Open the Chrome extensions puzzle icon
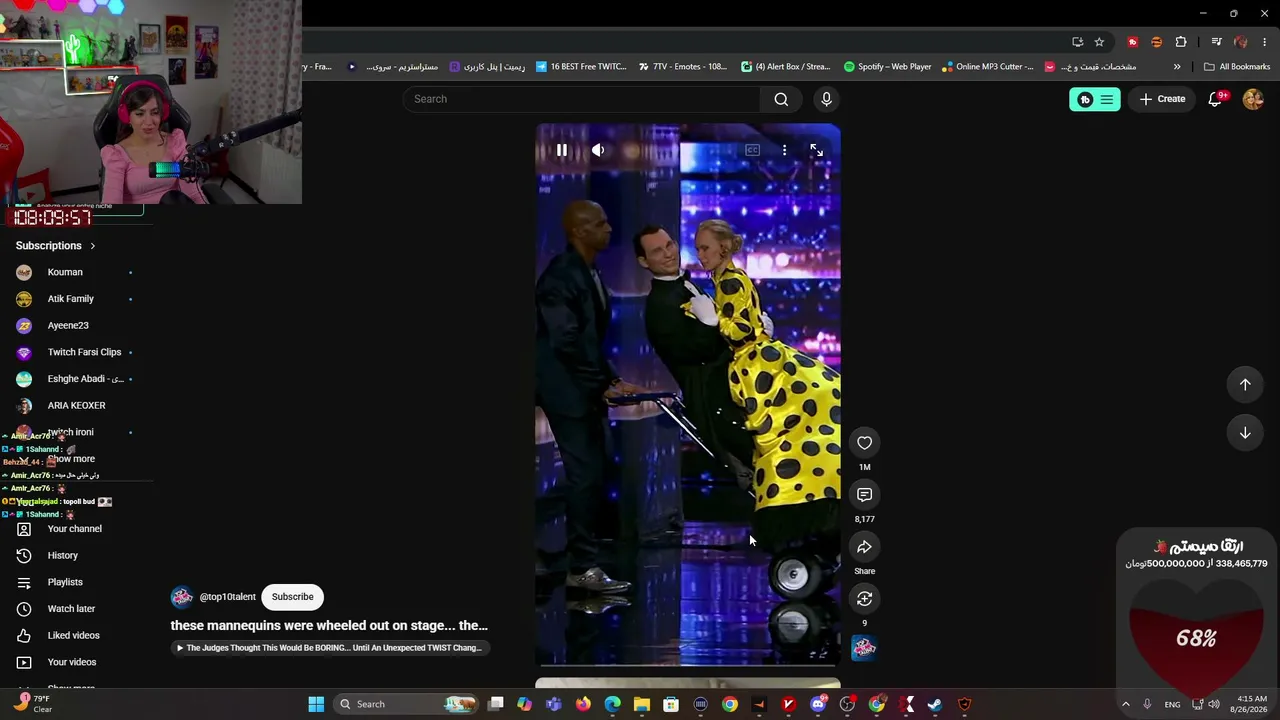The image size is (1280, 720). tap(1181, 42)
